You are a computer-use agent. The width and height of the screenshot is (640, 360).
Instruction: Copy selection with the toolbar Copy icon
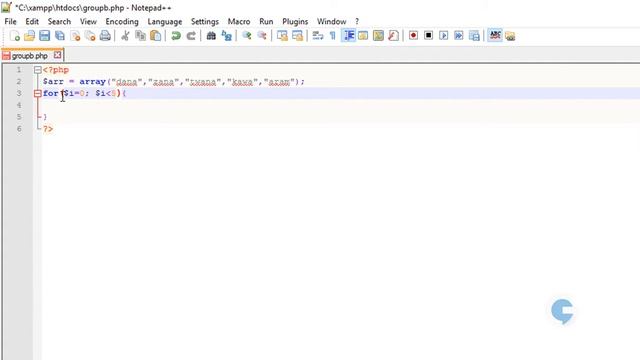point(140,36)
